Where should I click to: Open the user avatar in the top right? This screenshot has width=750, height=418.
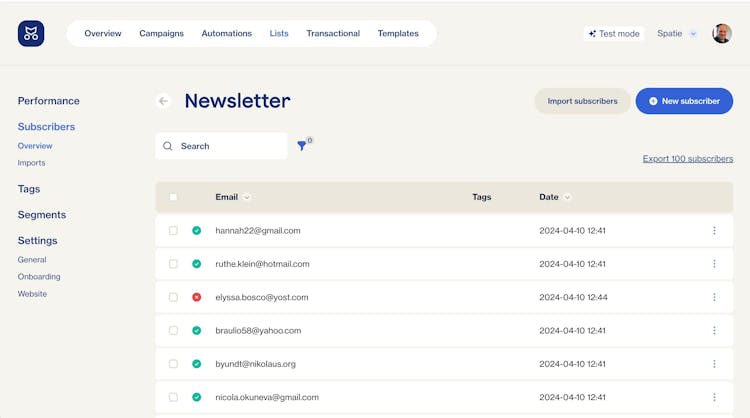point(721,34)
